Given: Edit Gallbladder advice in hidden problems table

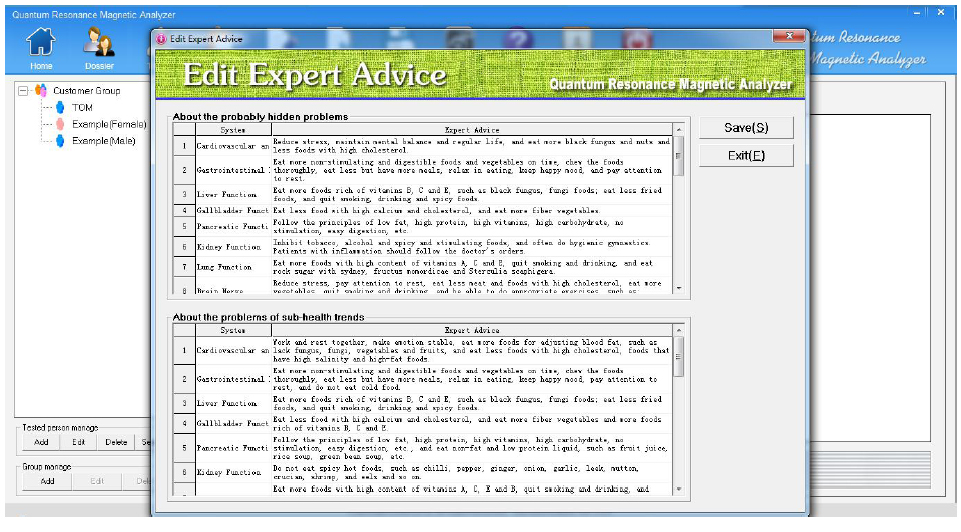Looking at the screenshot, I should tap(472, 211).
